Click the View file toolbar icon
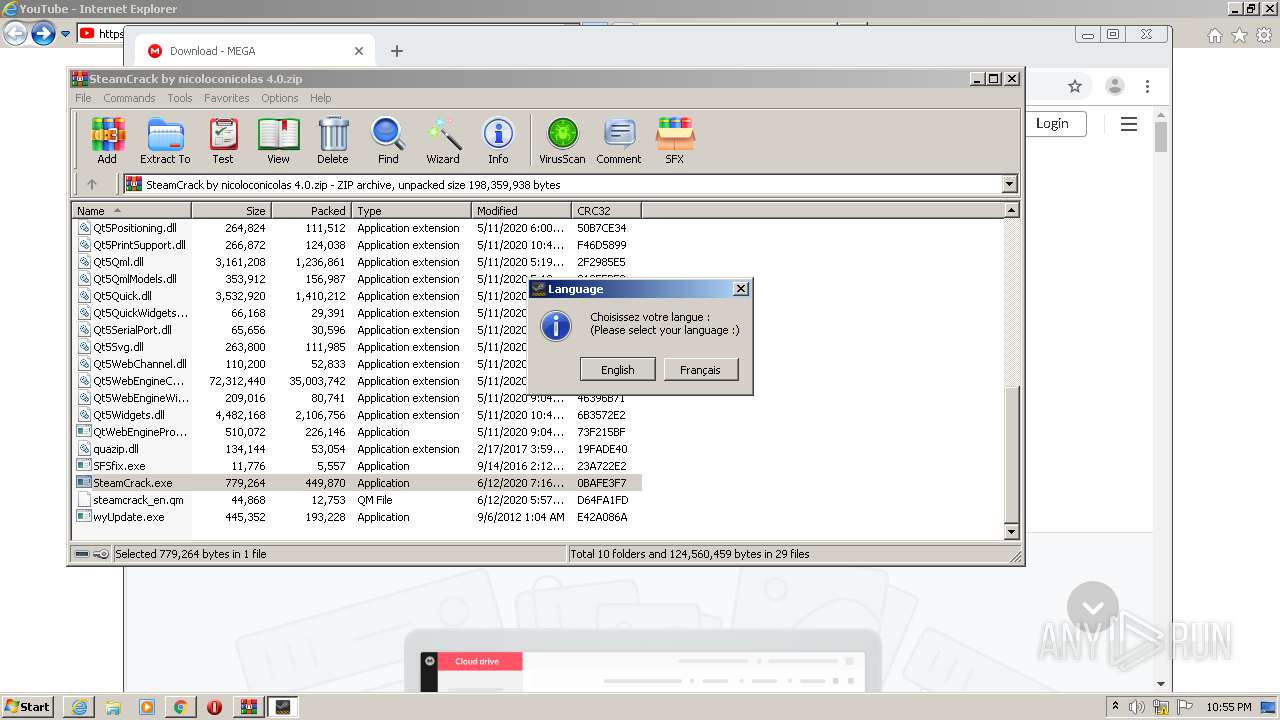Screen dimensions: 1280x720 click(278, 140)
